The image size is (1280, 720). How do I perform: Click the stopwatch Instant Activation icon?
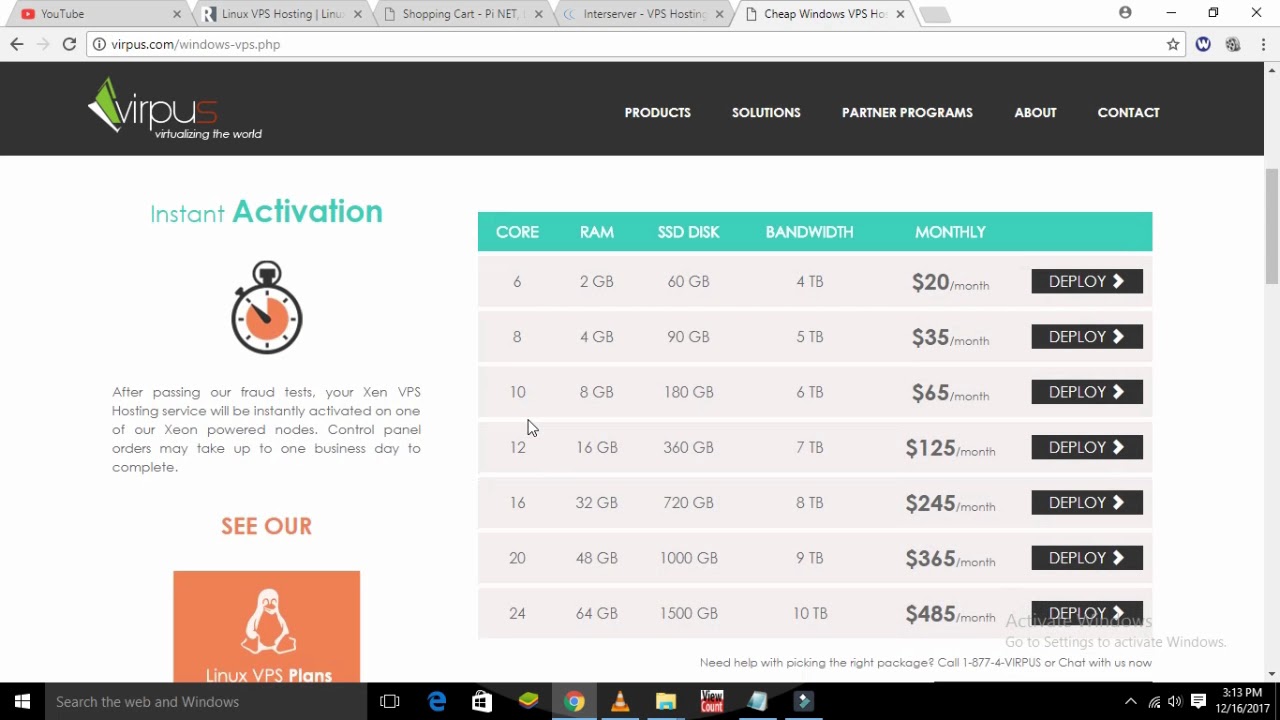pyautogui.click(x=267, y=307)
